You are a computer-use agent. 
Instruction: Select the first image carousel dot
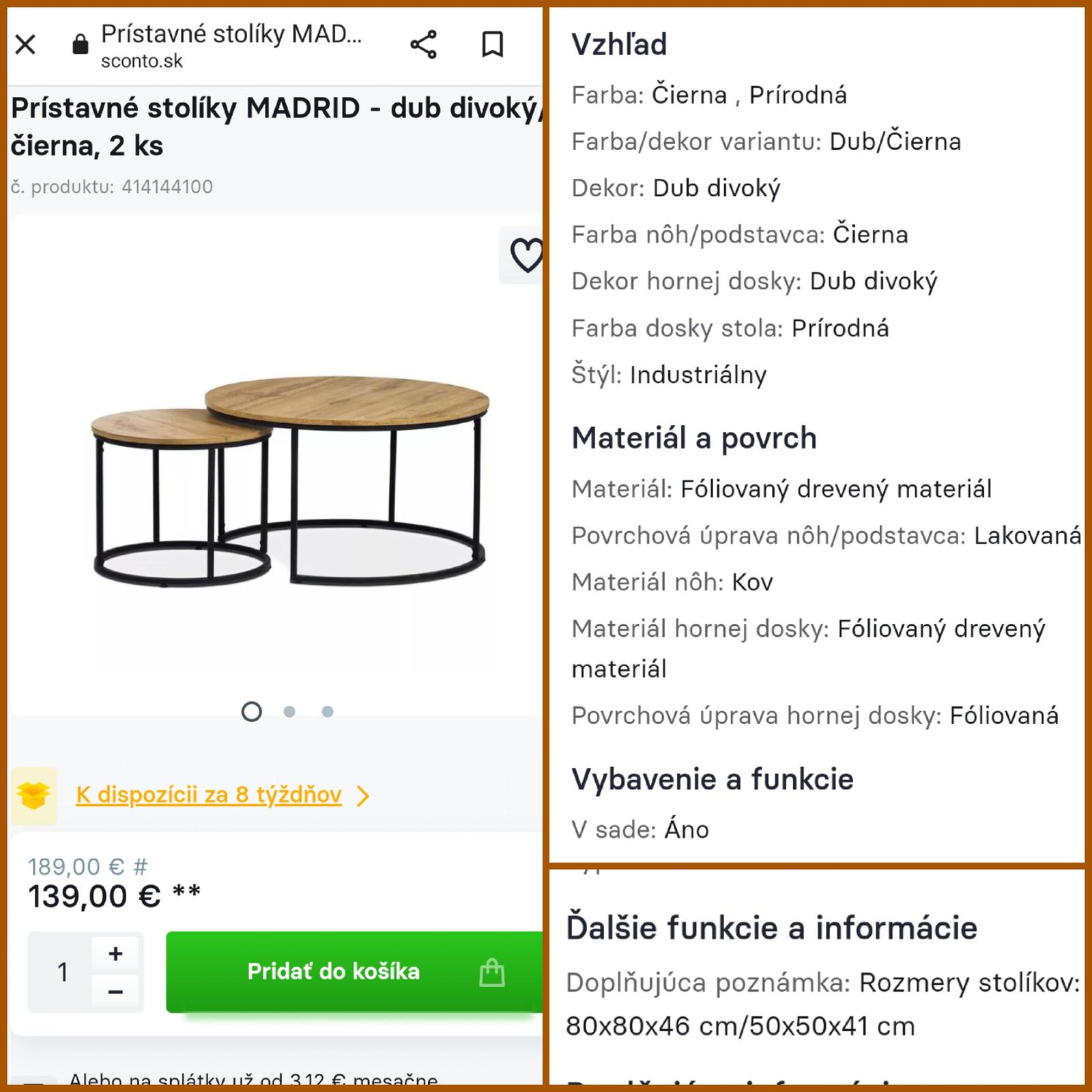[252, 712]
